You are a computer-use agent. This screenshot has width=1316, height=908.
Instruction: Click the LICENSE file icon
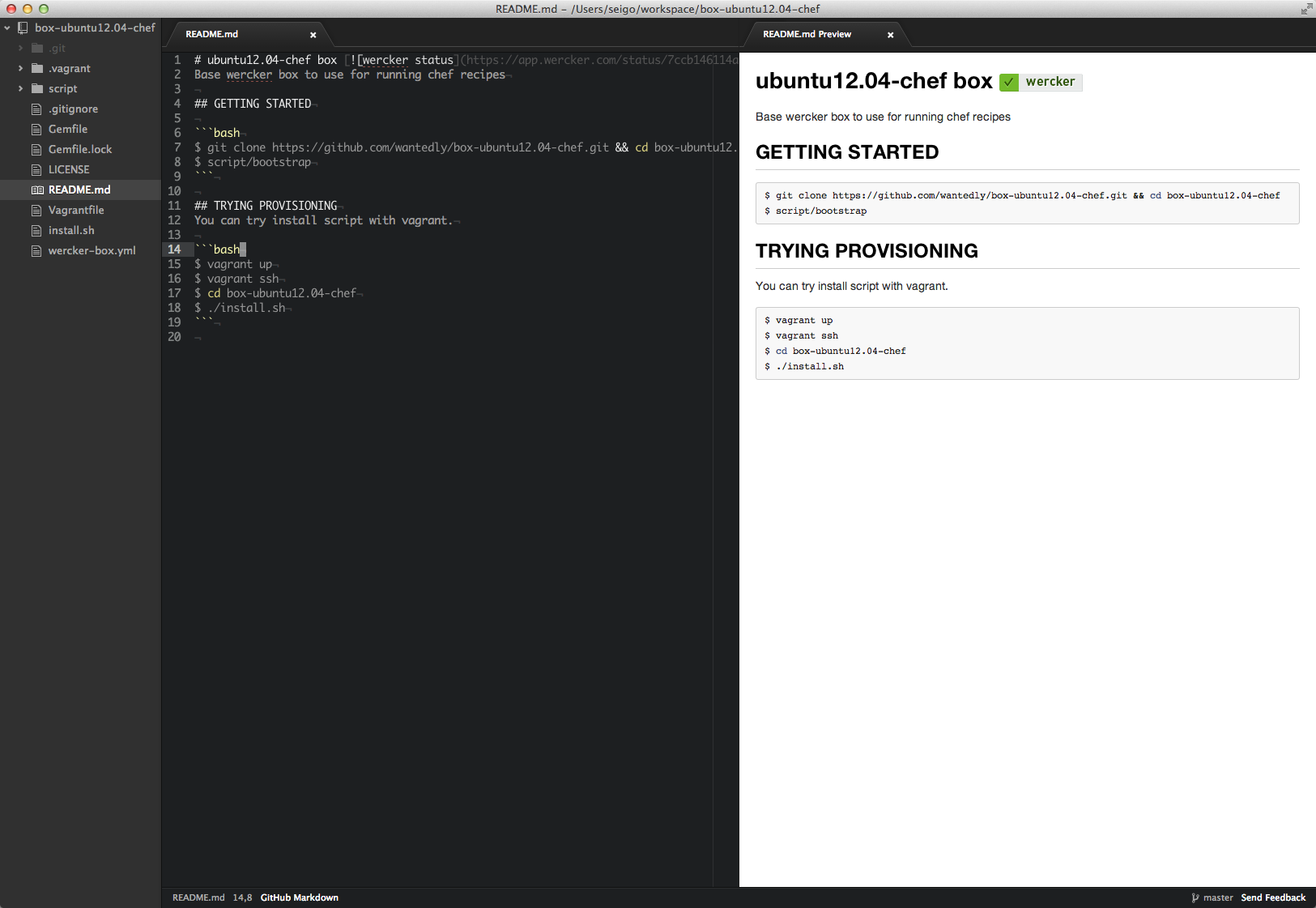(37, 169)
